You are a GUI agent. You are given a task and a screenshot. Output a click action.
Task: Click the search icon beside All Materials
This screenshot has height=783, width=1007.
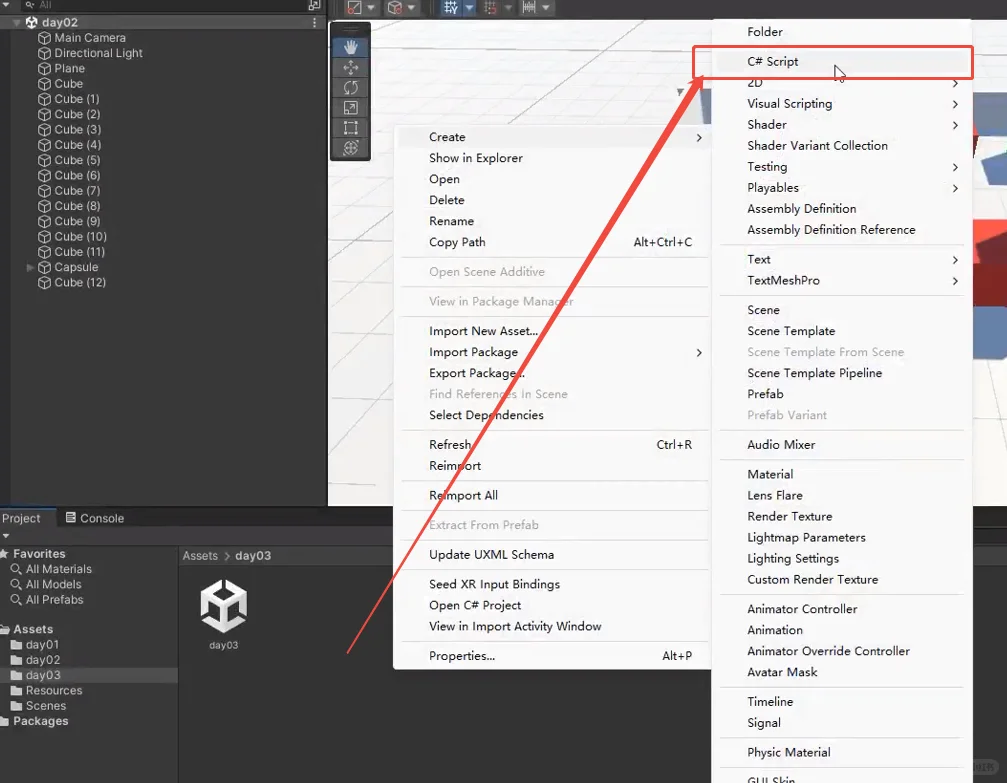point(16,569)
